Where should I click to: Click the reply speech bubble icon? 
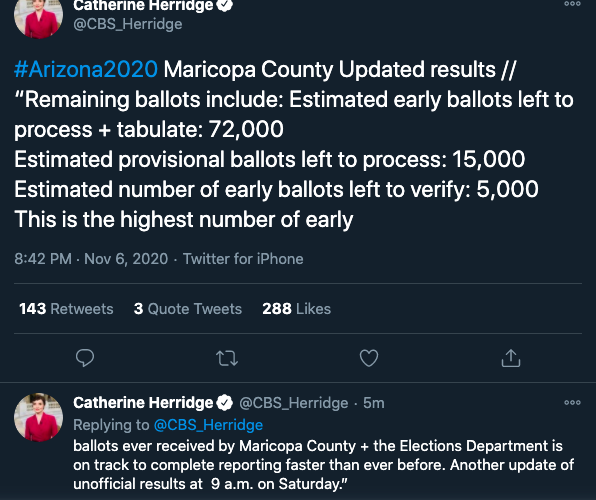pos(85,358)
